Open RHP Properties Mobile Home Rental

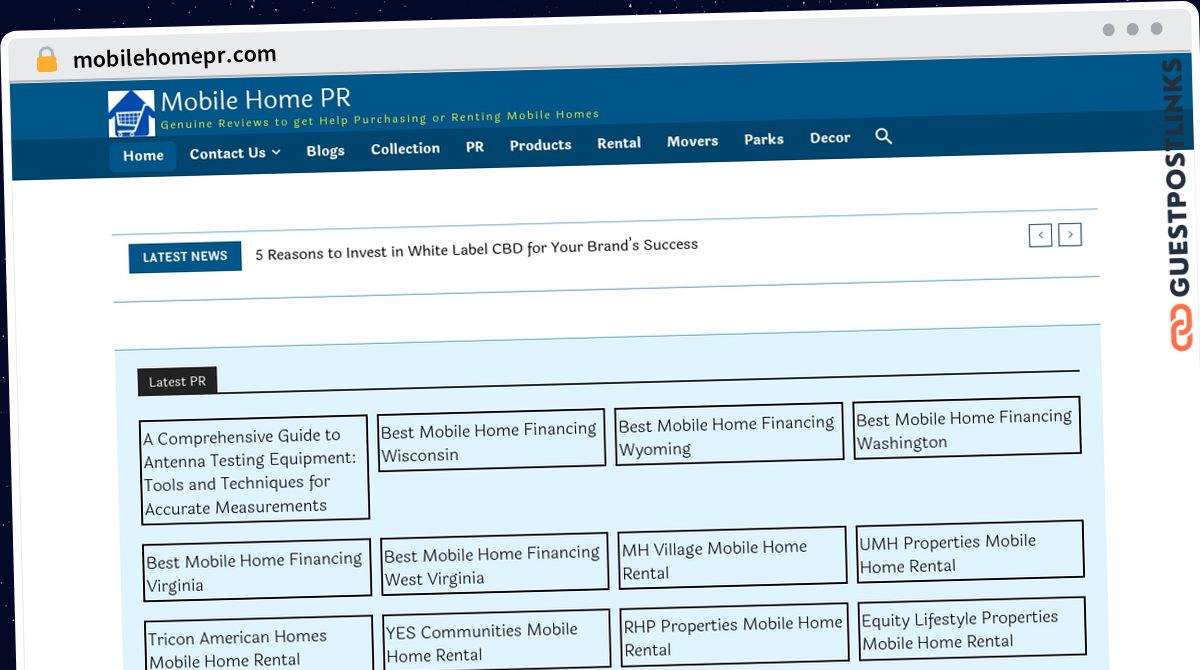click(734, 636)
